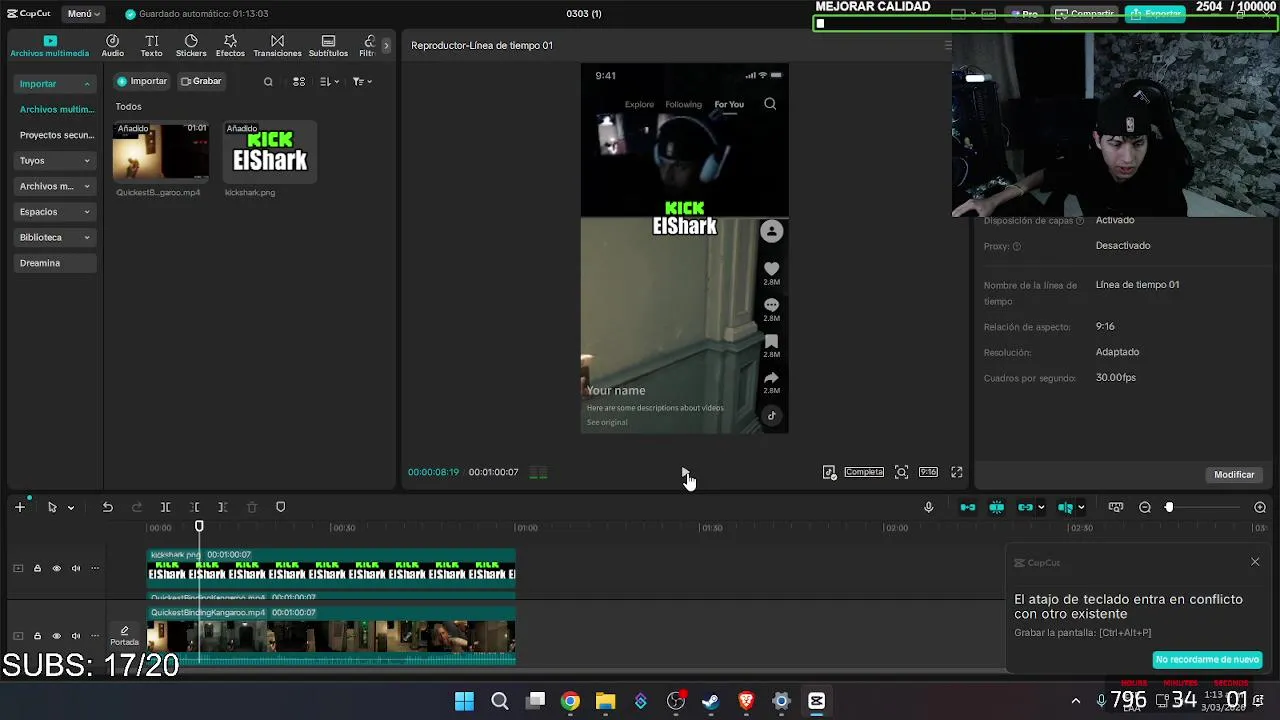Mute the QuickestBindingKangaroo video track
Viewport: 1280px width, 720px height.
[75, 636]
